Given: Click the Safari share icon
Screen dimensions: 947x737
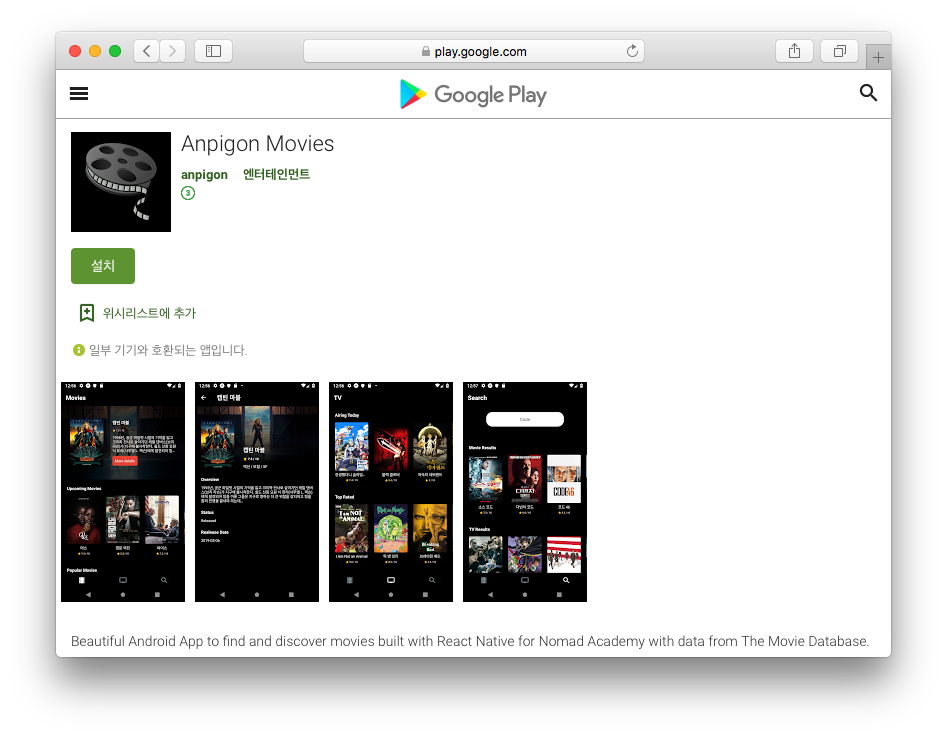Looking at the screenshot, I should tap(794, 51).
